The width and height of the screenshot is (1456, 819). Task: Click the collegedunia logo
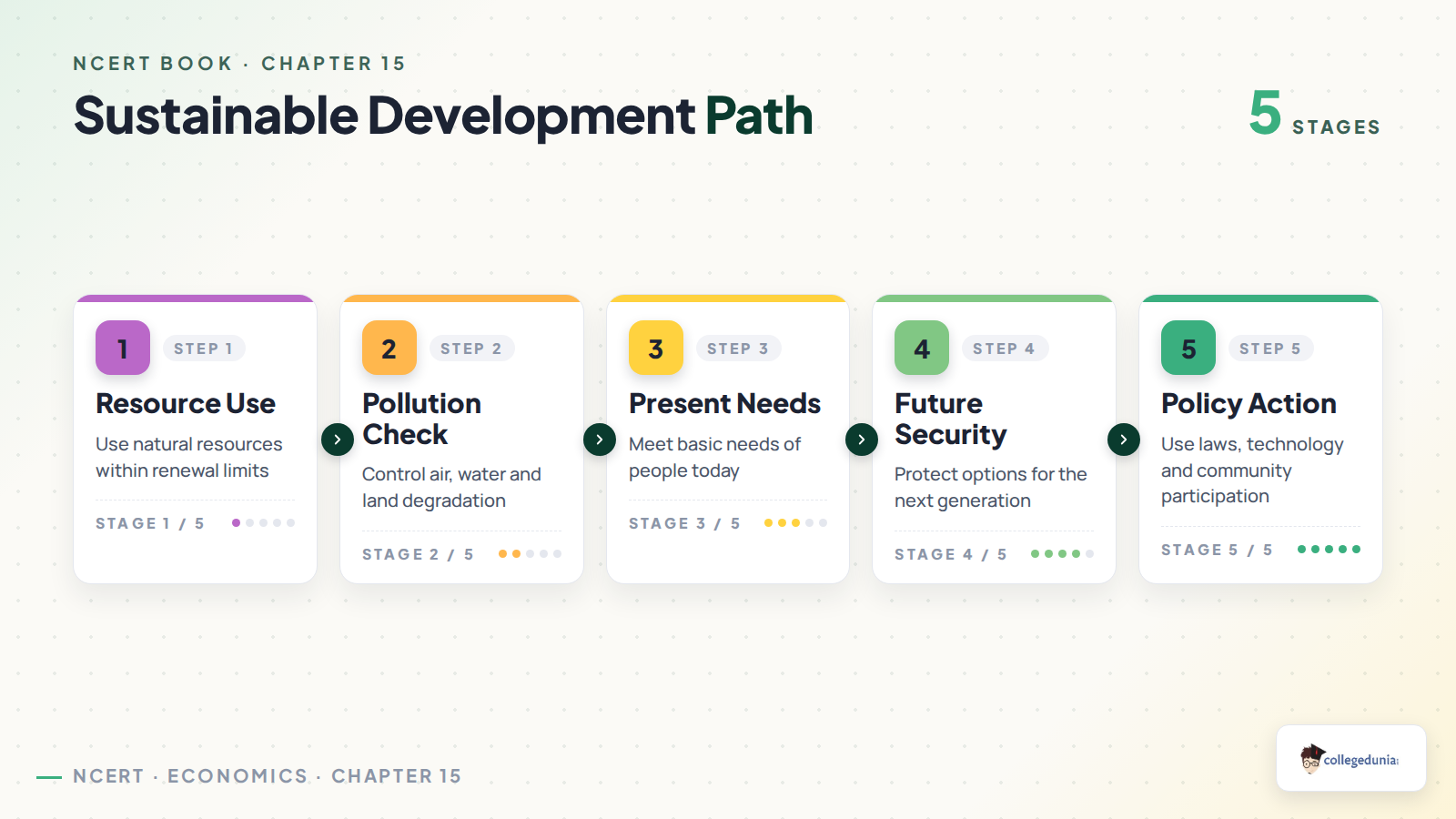coord(1351,758)
